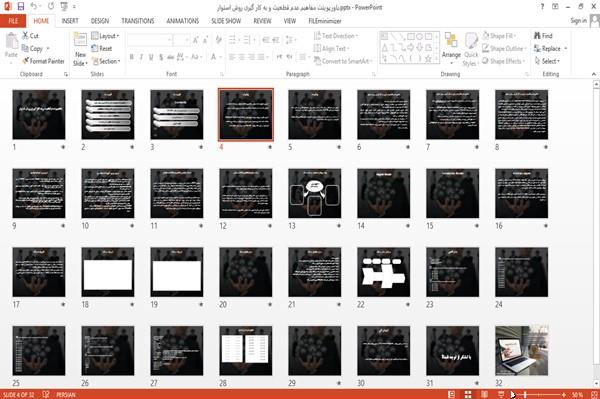Image resolution: width=600 pixels, height=399 pixels.
Task: Open the Font name combo box
Action: (150, 40)
